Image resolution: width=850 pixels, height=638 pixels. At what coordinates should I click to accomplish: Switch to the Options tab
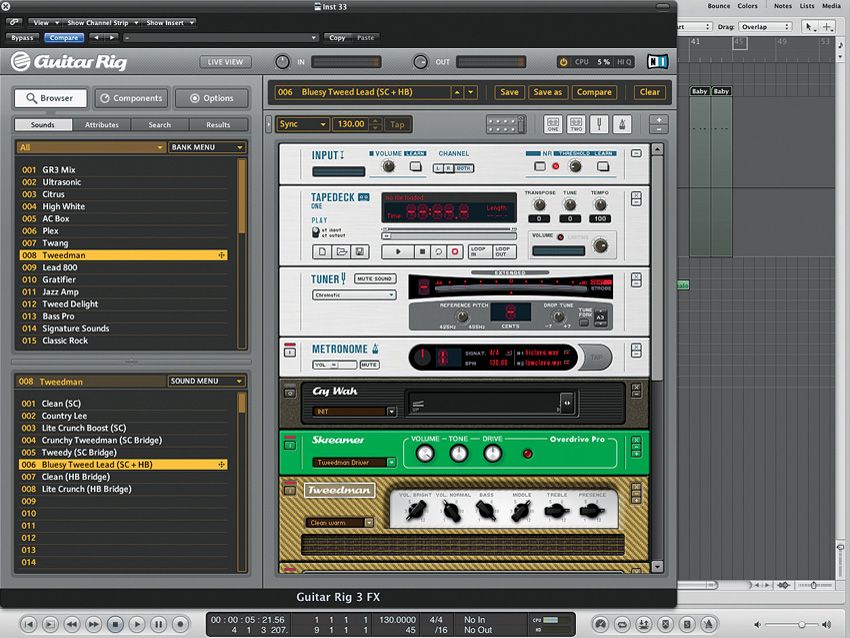pos(212,98)
